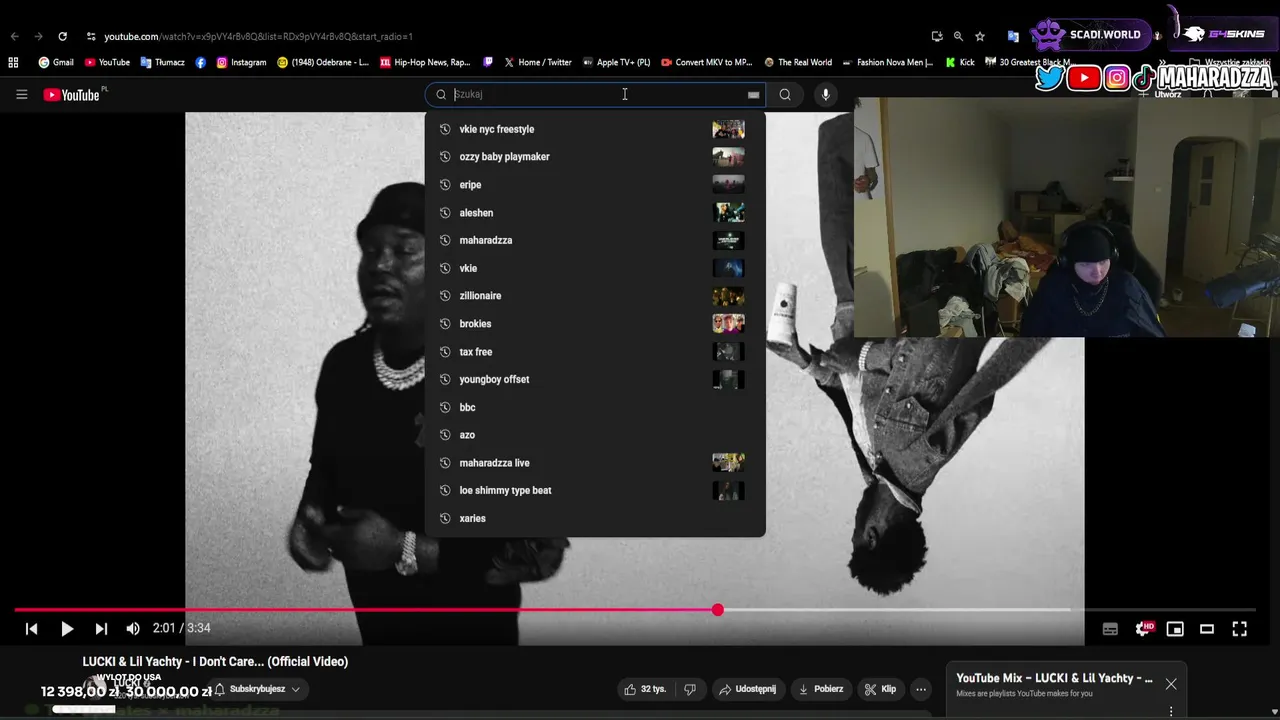Open the Instagram bookmark

(241, 62)
